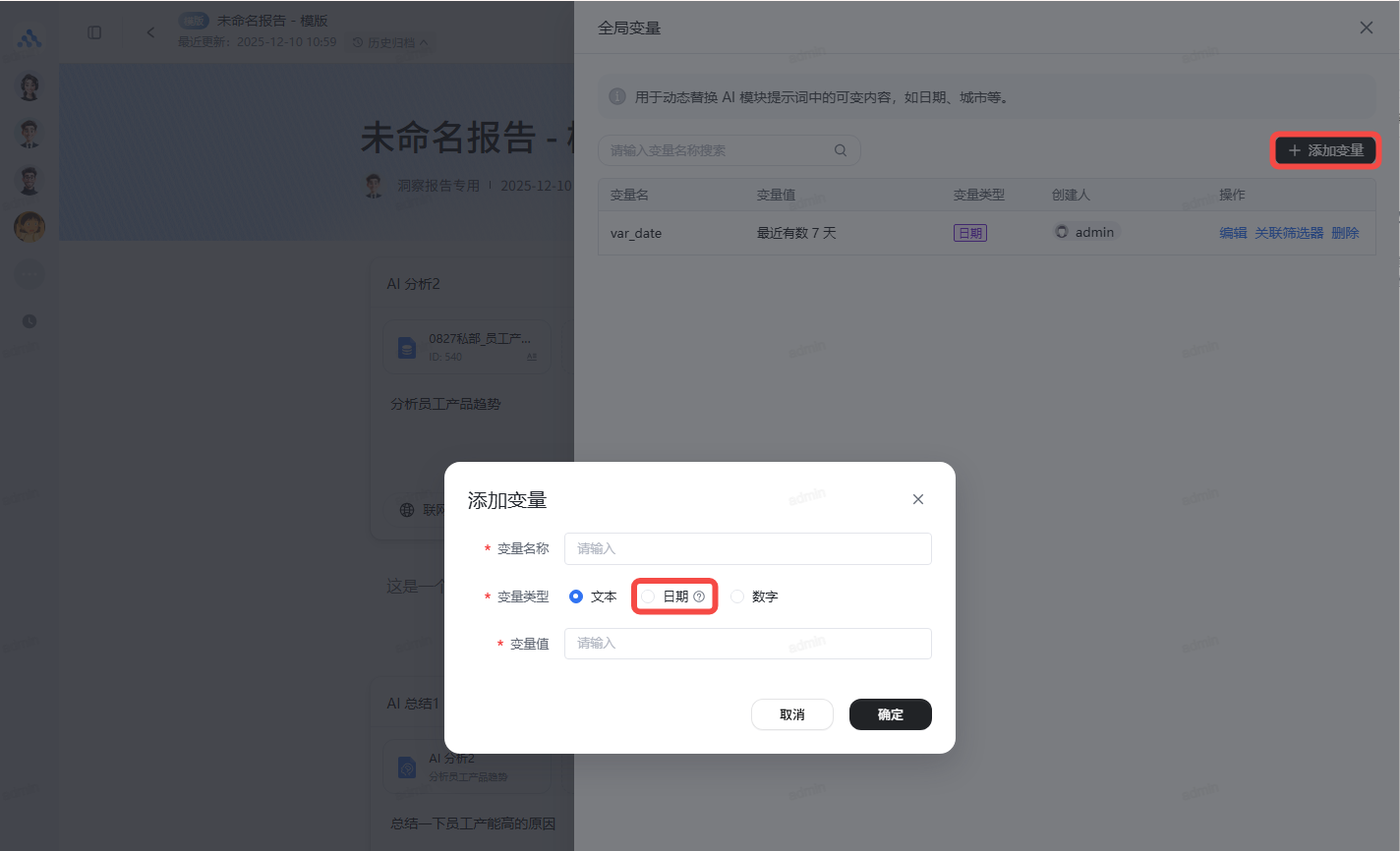Click the report title 未命名报告 - 模版 in header
Viewport: 1400px width, 851px height.
tap(272, 21)
